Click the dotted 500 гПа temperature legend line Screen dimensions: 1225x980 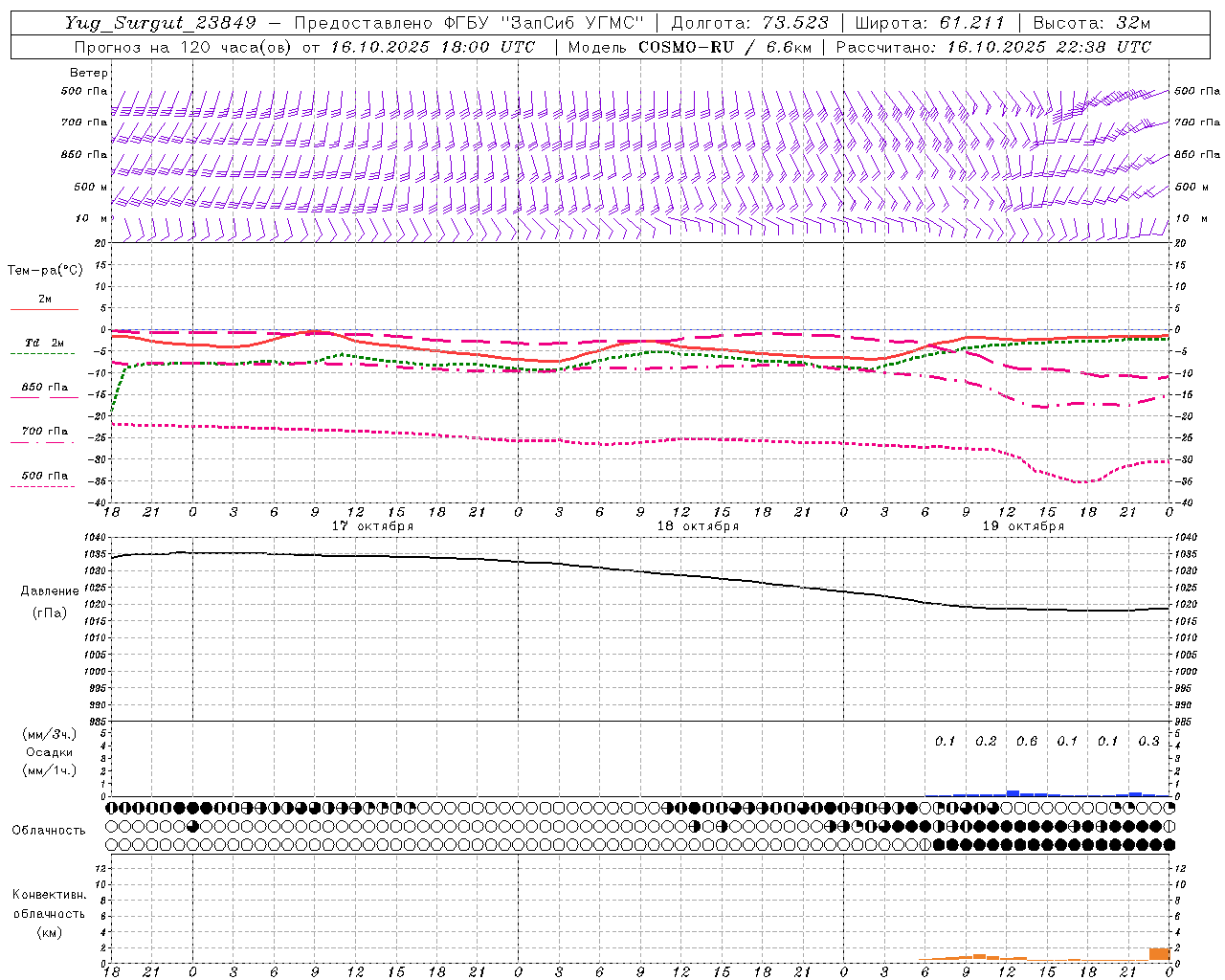click(43, 486)
